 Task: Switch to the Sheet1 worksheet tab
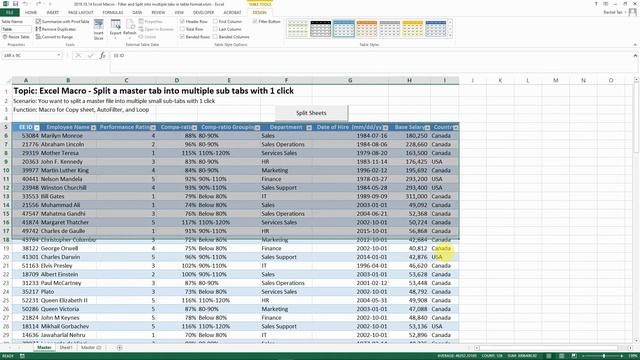coord(66,348)
